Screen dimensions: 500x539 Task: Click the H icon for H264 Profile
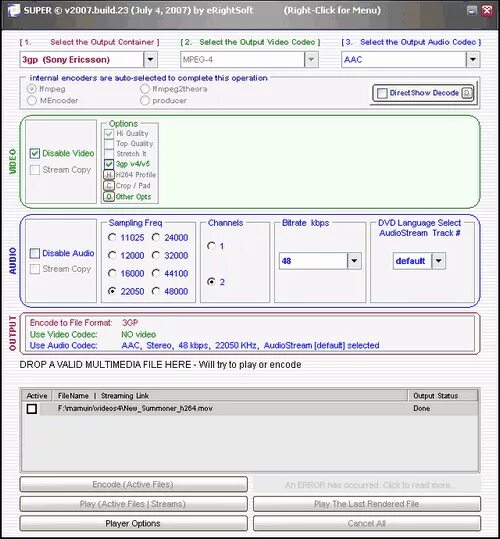pos(109,175)
